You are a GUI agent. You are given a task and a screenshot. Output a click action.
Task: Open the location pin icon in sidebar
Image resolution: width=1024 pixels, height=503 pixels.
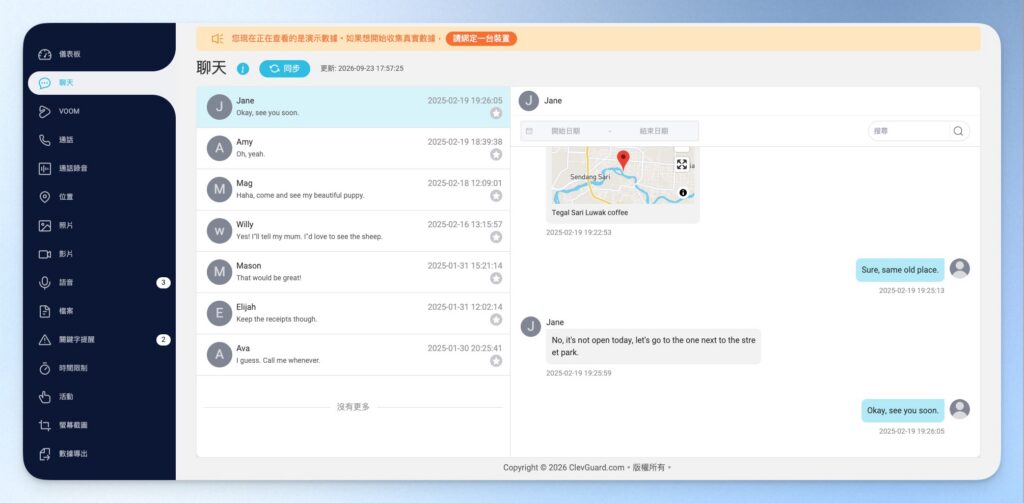[44, 197]
